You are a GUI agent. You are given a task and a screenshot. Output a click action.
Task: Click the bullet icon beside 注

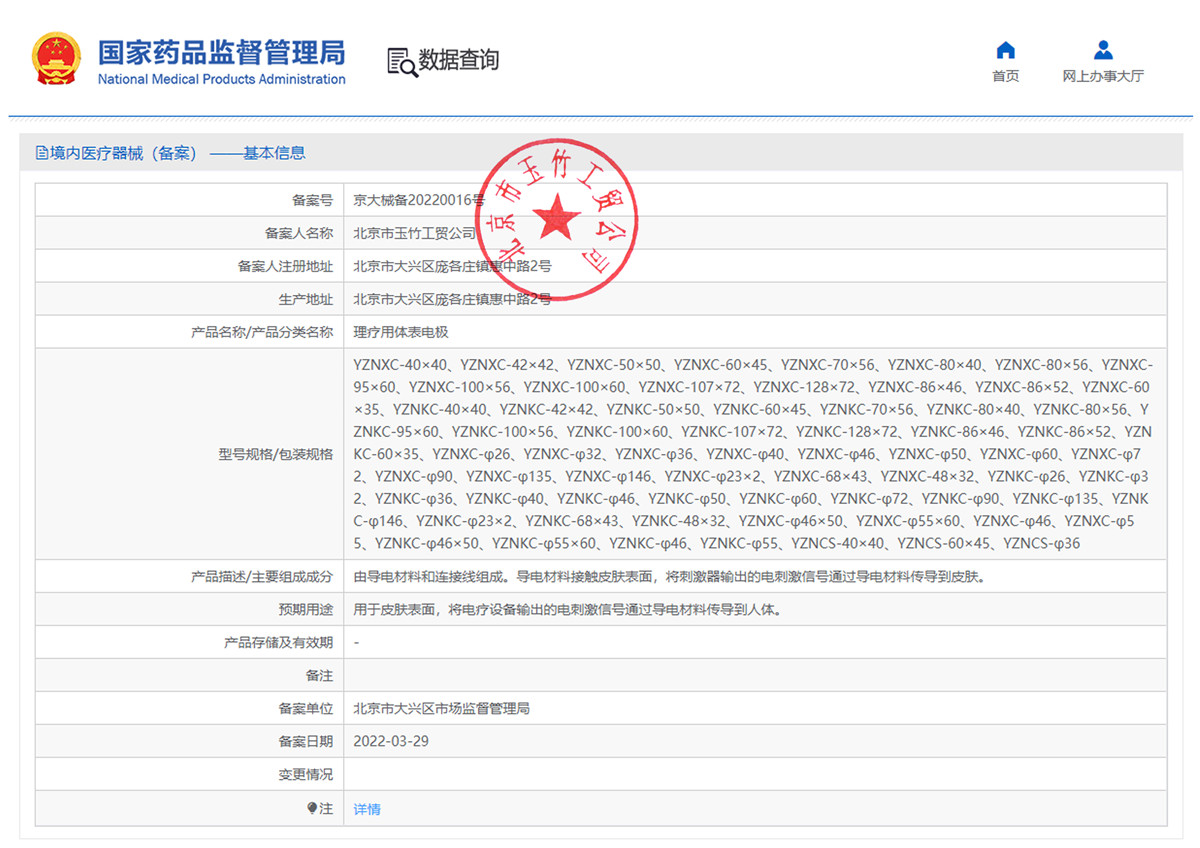pos(312,809)
